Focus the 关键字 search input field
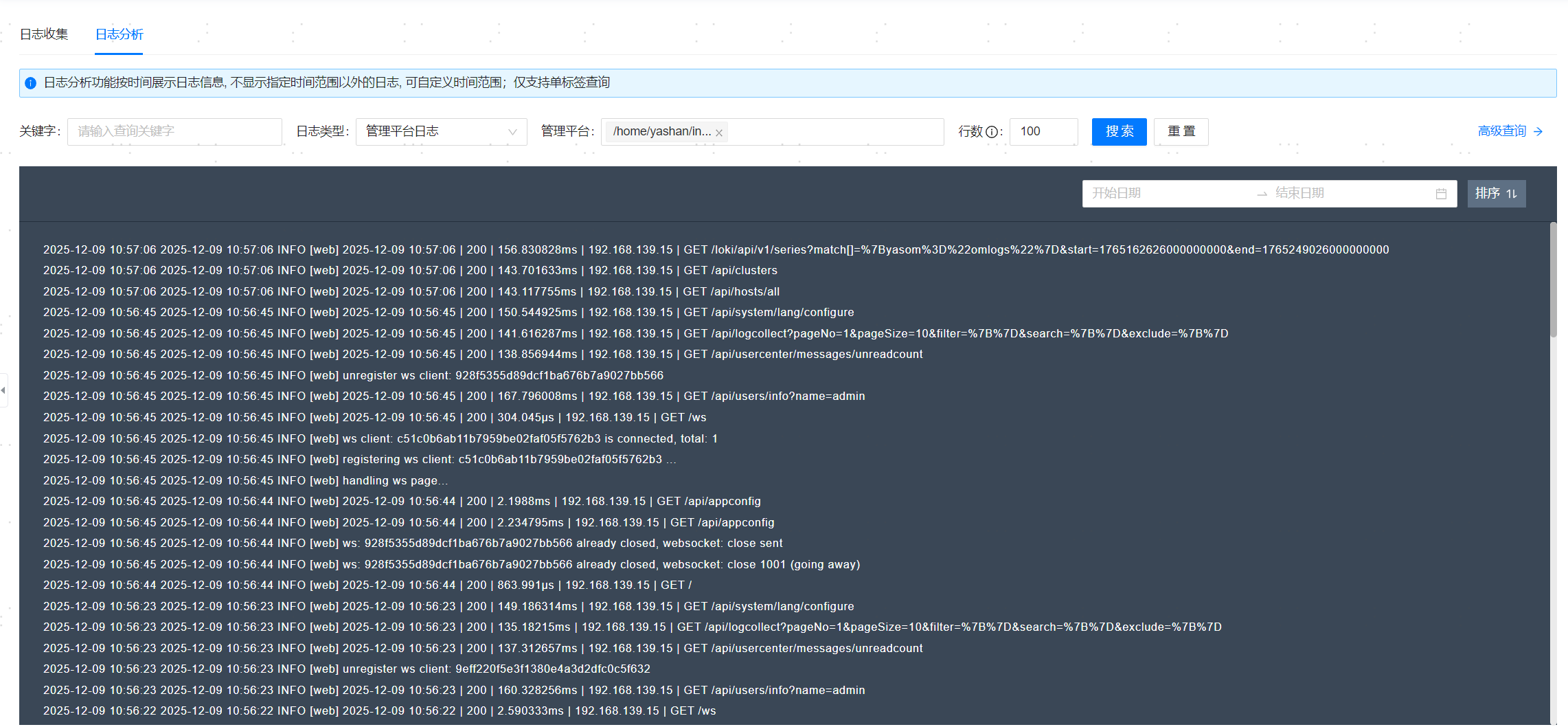1568x727 pixels. [x=174, y=131]
